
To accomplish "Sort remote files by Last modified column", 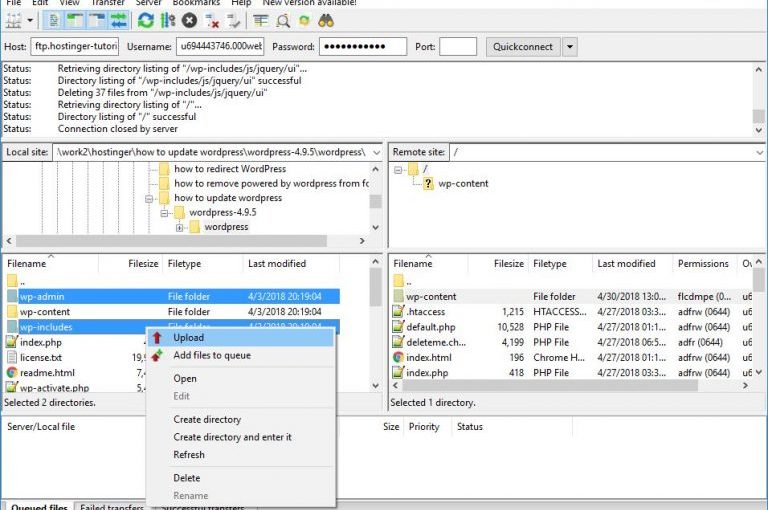I will [627, 264].
